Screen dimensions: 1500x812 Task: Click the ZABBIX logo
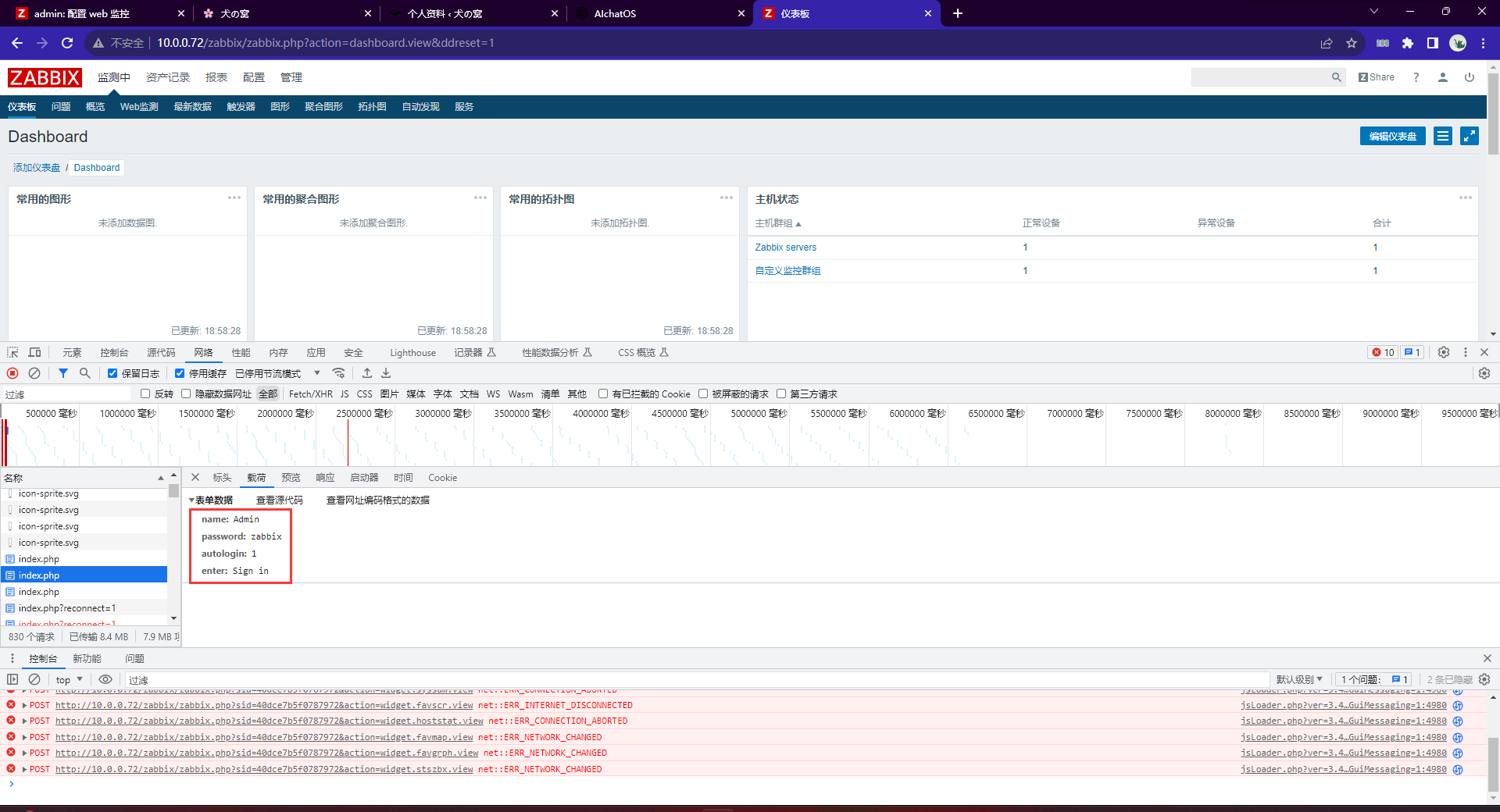[x=45, y=77]
